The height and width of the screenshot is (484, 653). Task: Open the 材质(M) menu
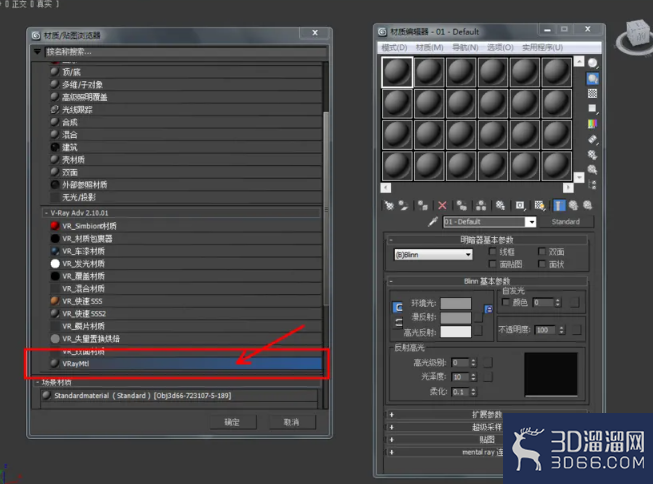pos(429,47)
